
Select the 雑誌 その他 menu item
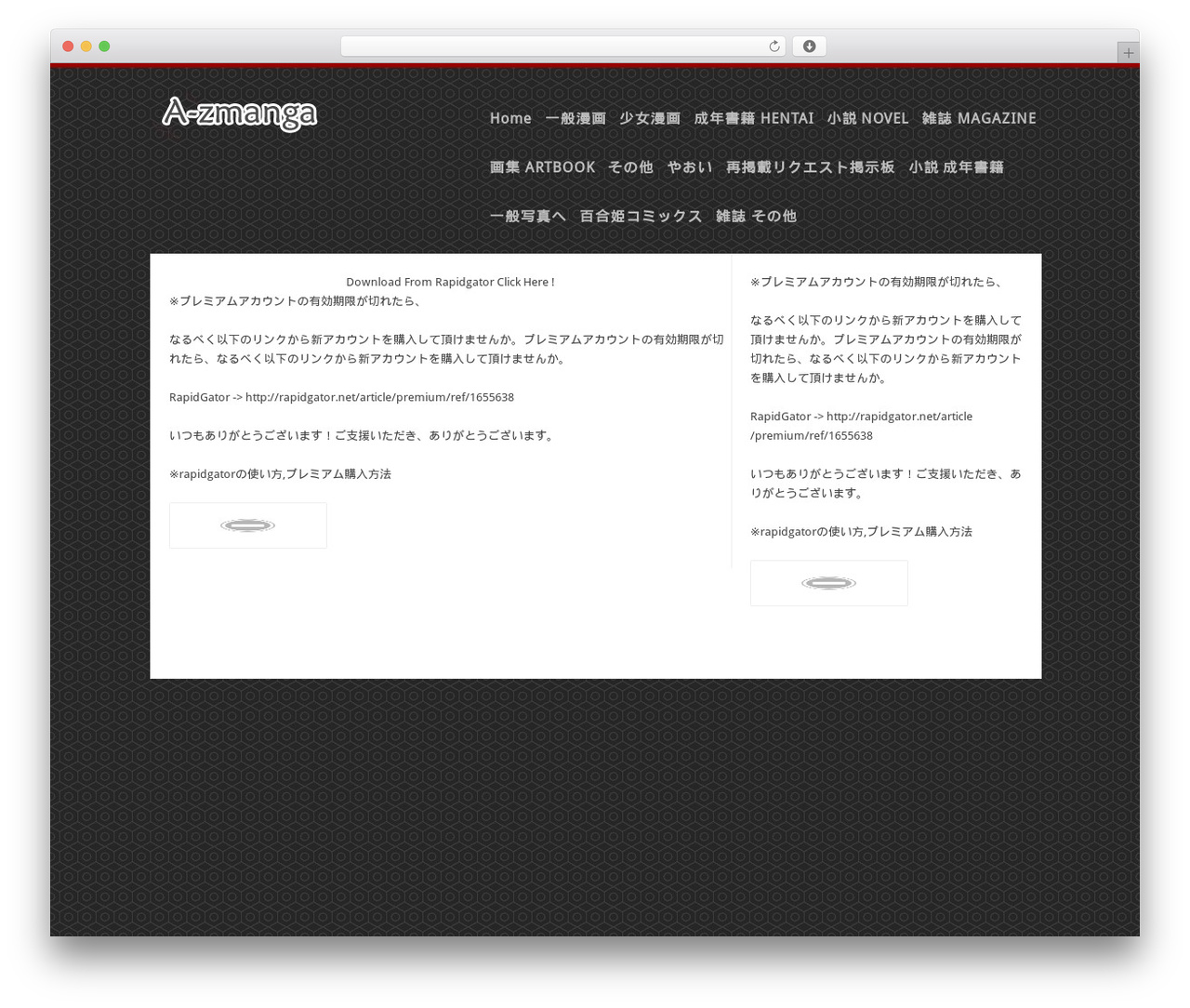(757, 216)
